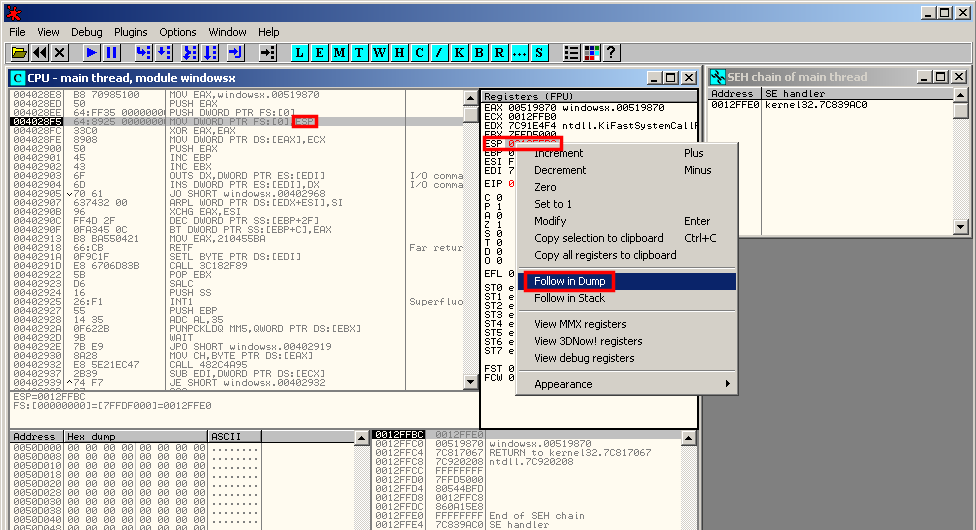Select Copy all registers to clipboard
Screen dimensions: 976x530
tap(605, 255)
